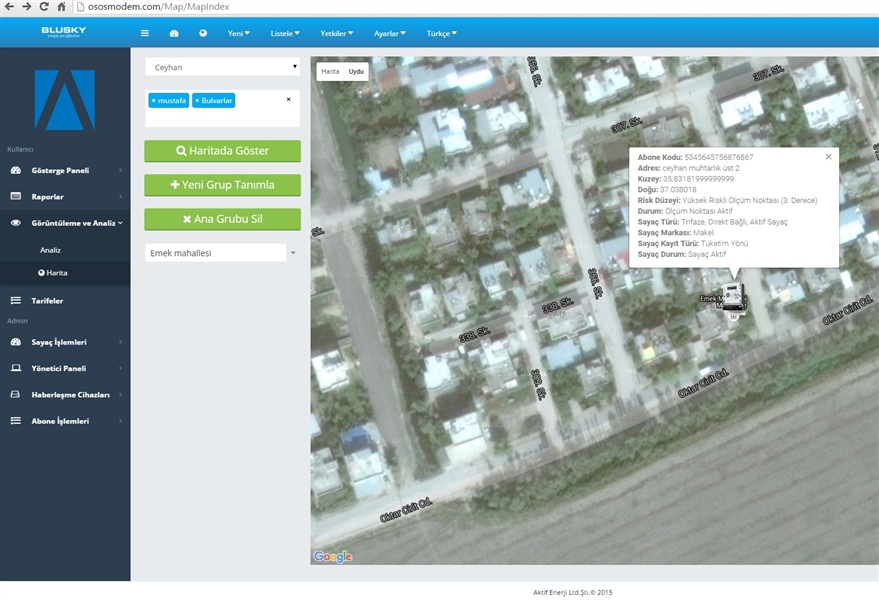Click the Emek mahallesi field
The width and height of the screenshot is (879, 600).
pyautogui.click(x=215, y=253)
